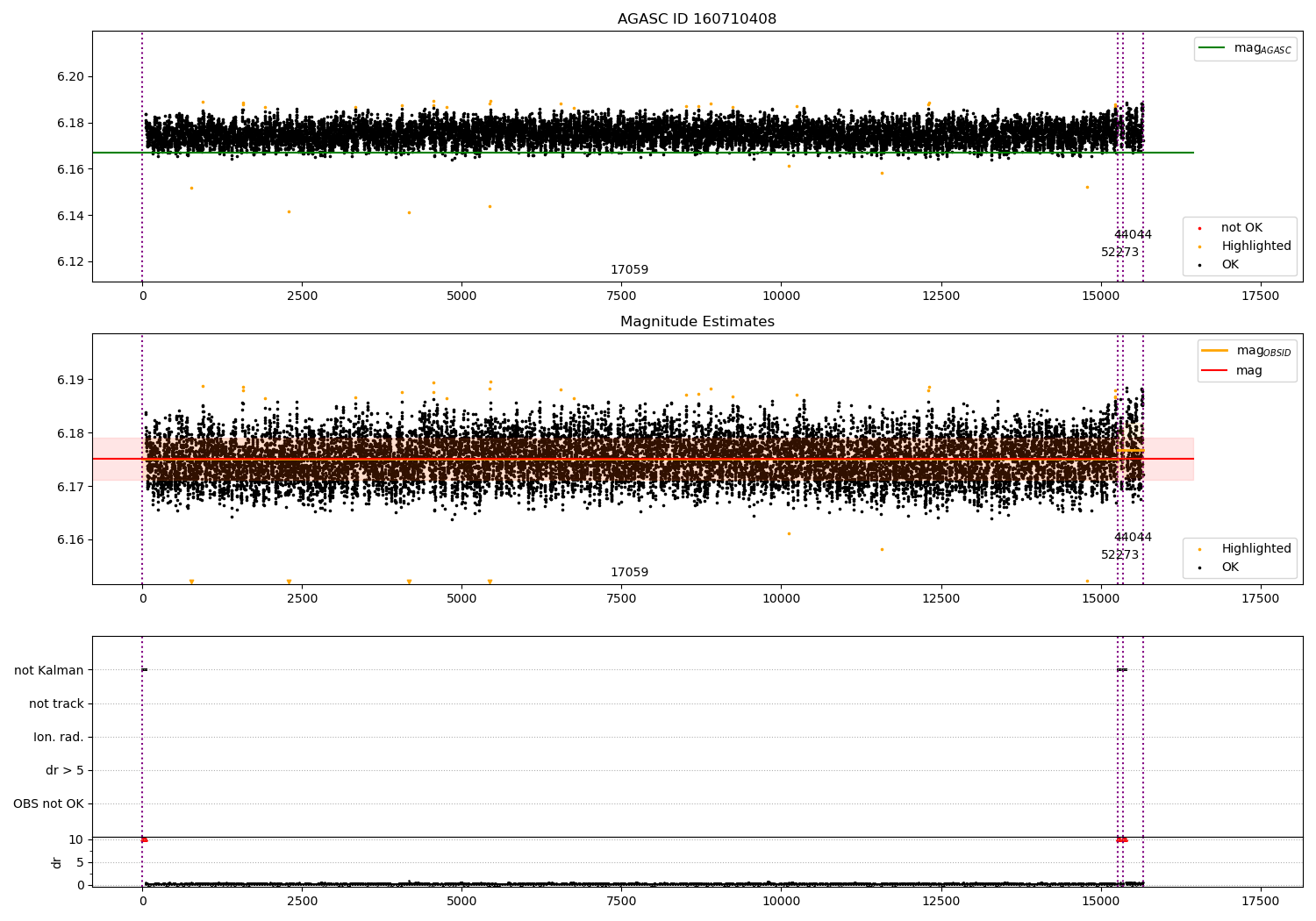Click the '7500' x-tick under the bottom plot
Viewport: 1316px width, 921px height.
(621, 902)
